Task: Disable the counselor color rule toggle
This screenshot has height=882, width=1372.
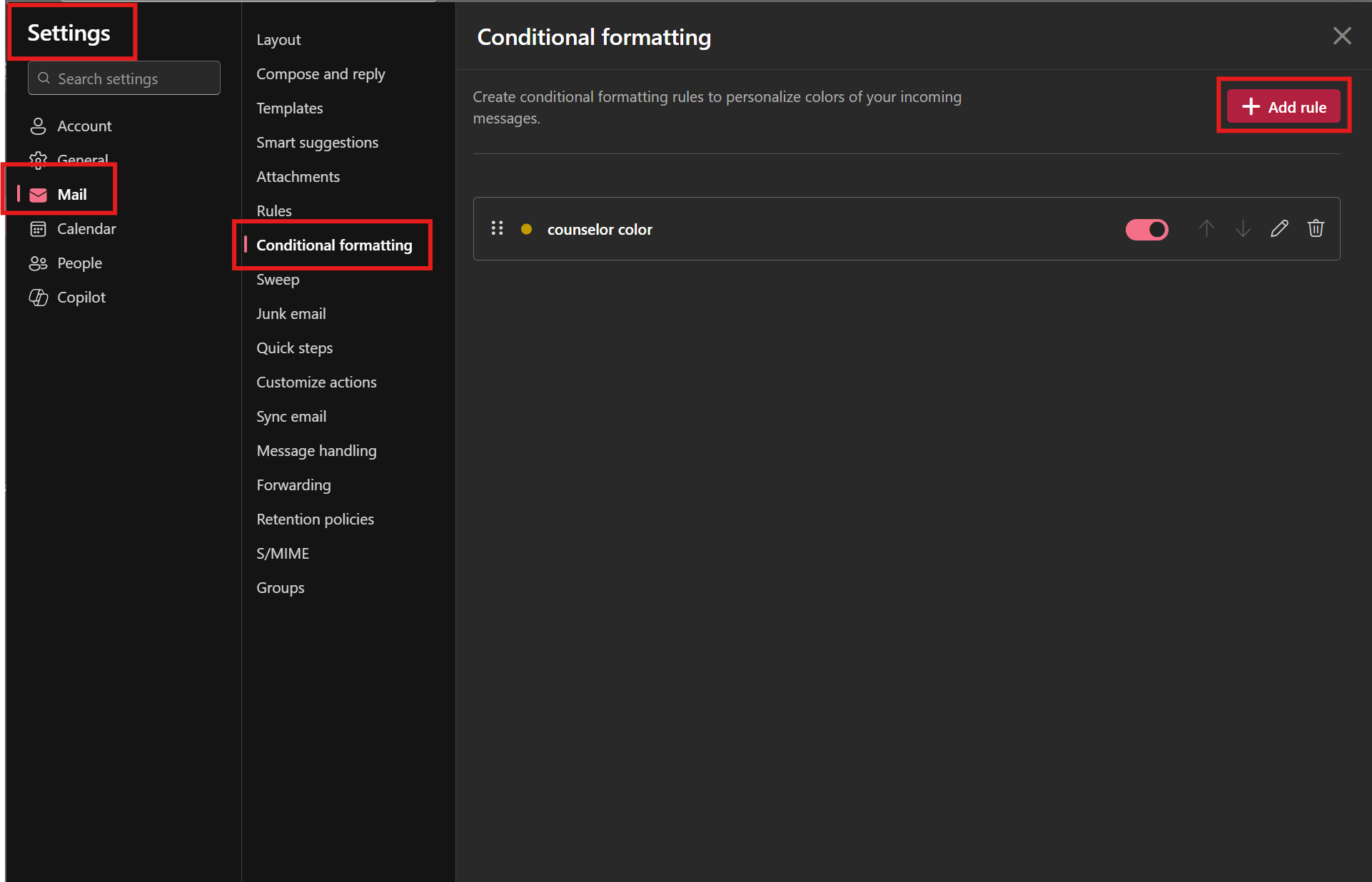Action: 1146,229
